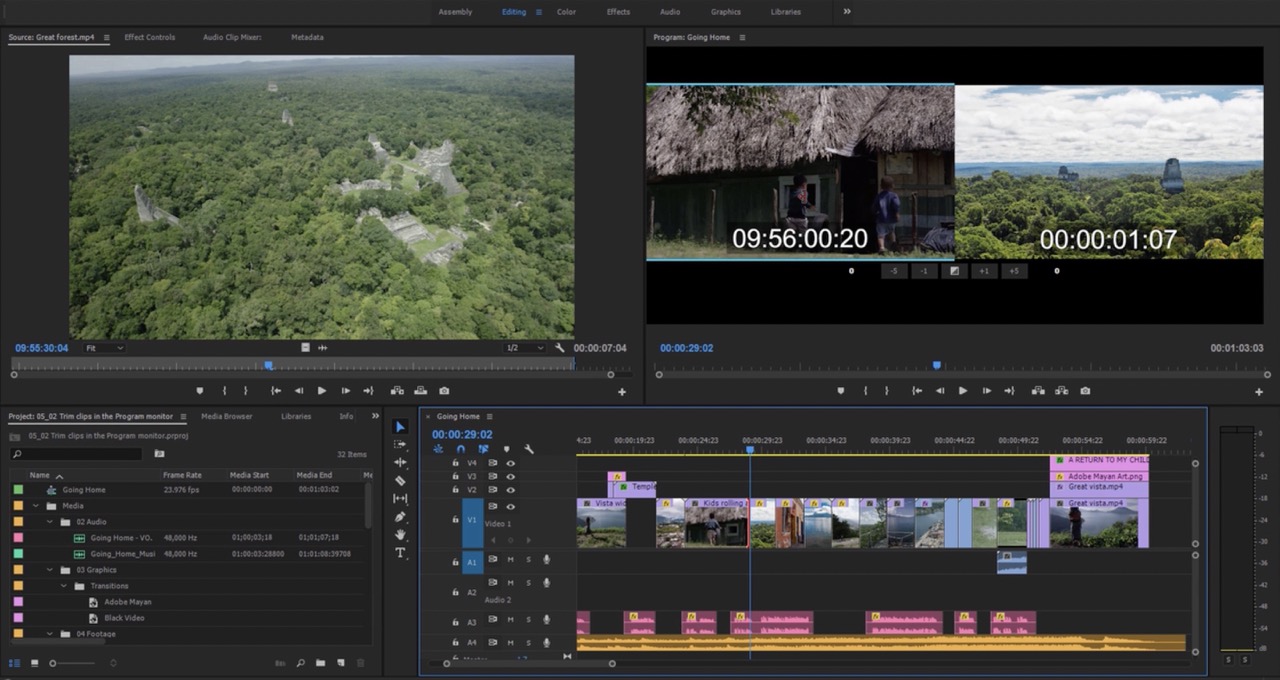Select the Hand tool
Image resolution: width=1280 pixels, height=680 pixels.
point(400,533)
